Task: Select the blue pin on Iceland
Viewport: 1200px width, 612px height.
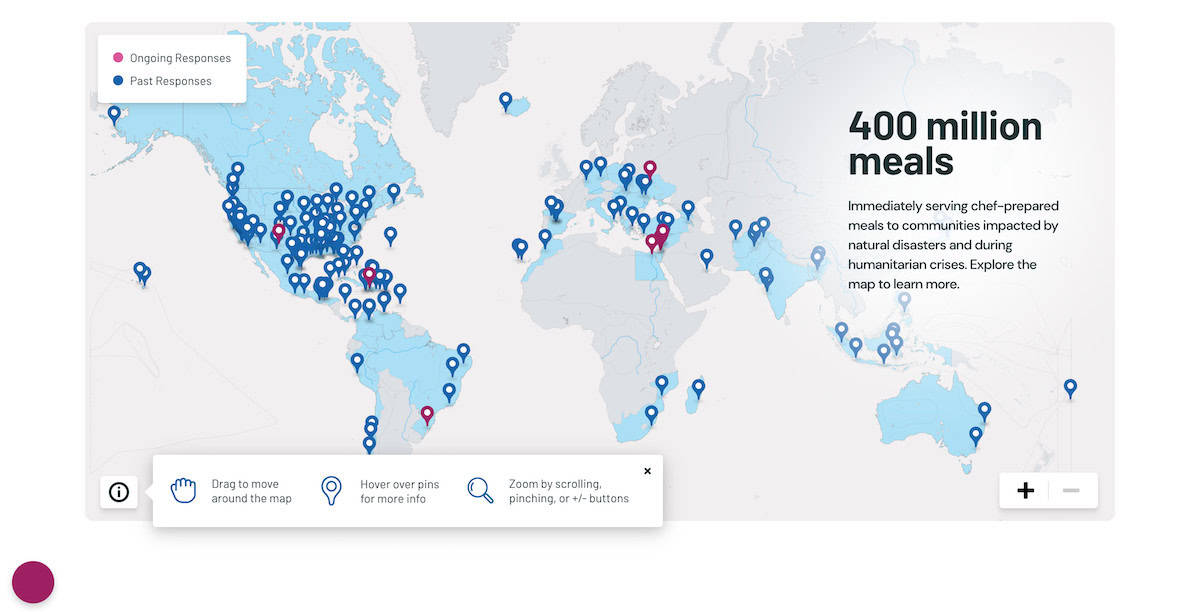Action: (506, 100)
